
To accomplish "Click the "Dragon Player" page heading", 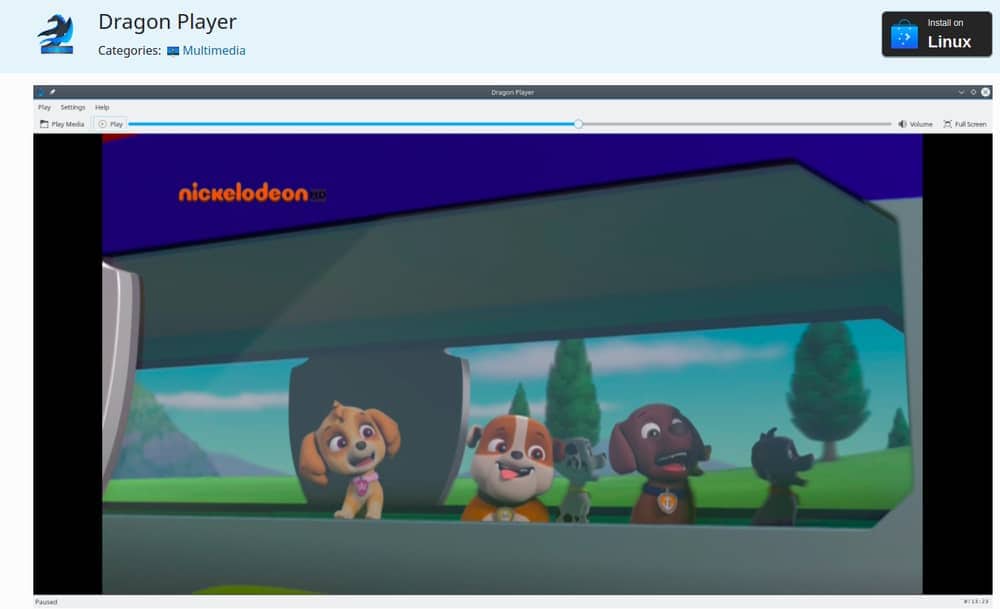I will tap(167, 22).
